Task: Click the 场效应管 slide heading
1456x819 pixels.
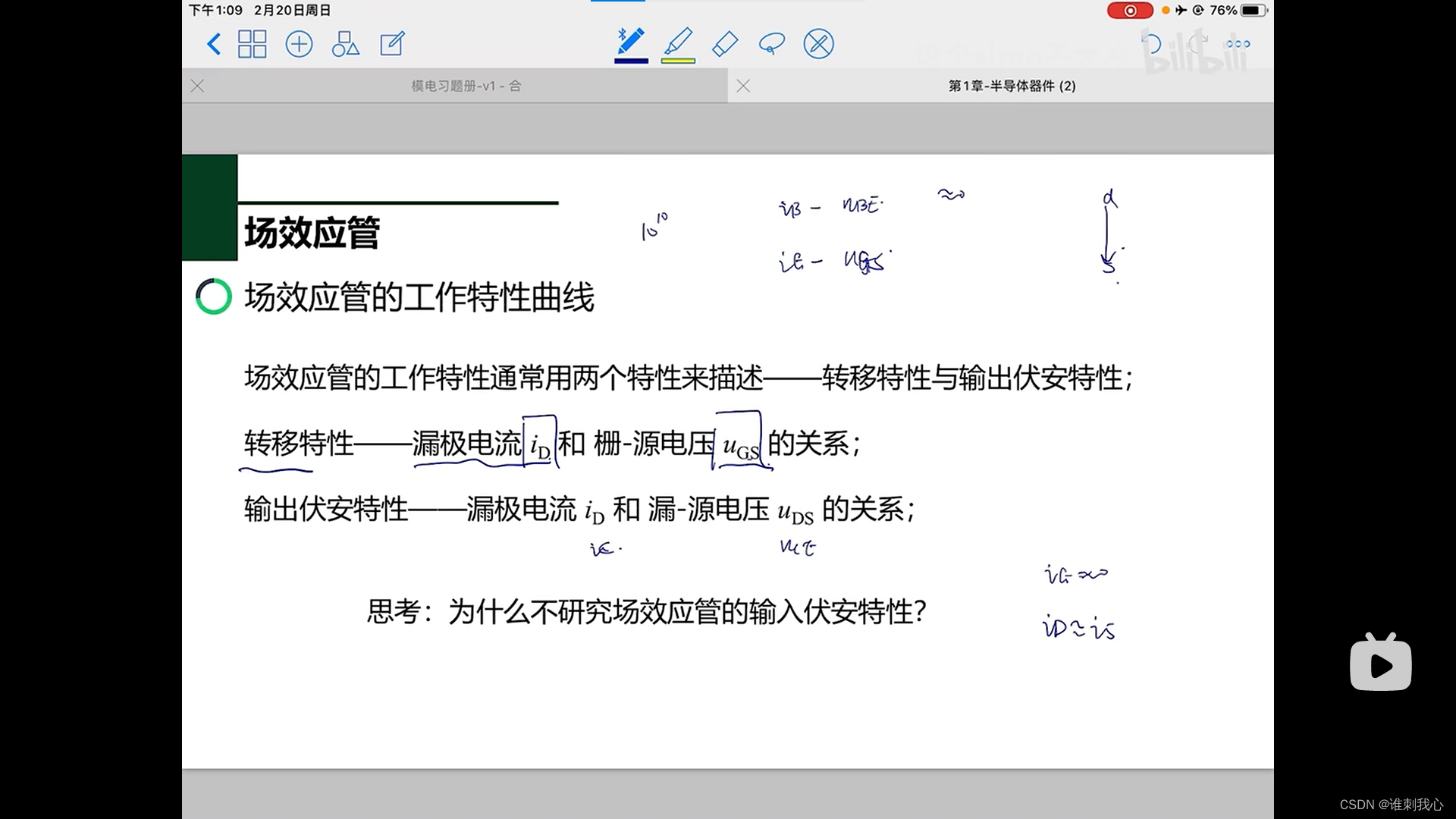Action: click(x=312, y=232)
